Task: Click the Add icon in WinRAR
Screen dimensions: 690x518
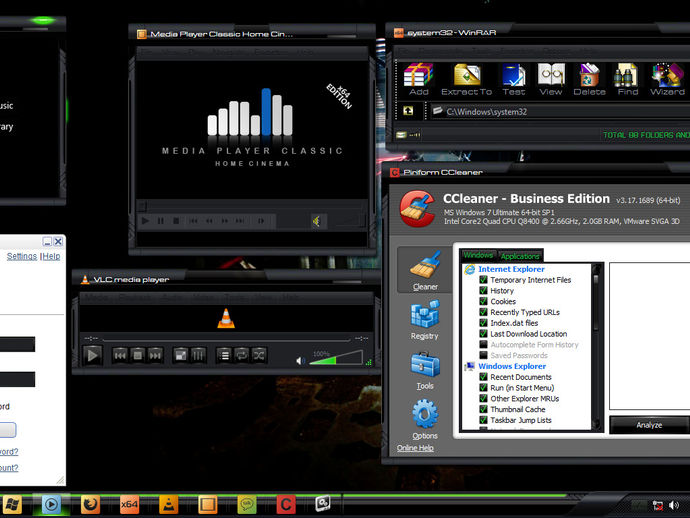Action: click(418, 79)
